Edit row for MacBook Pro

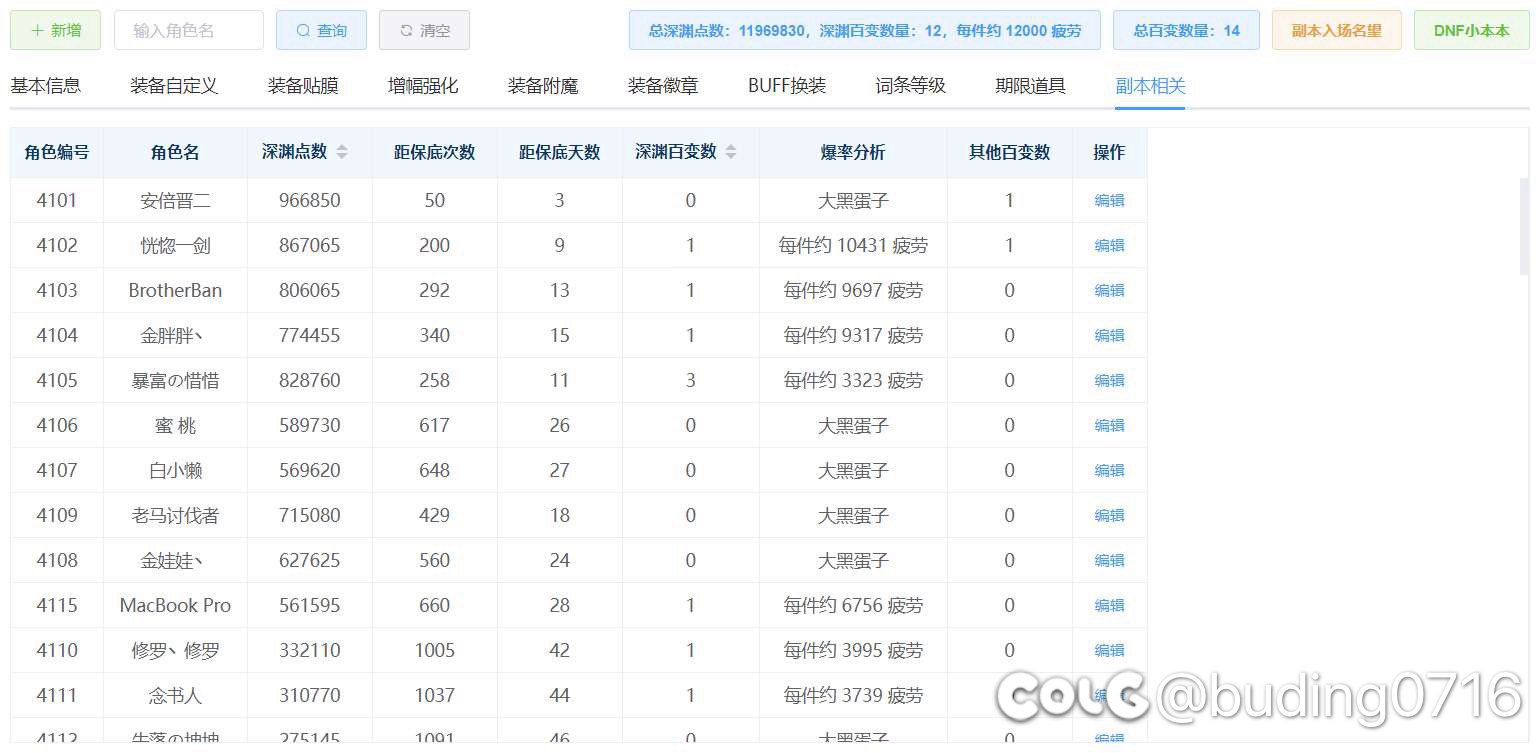(x=1109, y=605)
